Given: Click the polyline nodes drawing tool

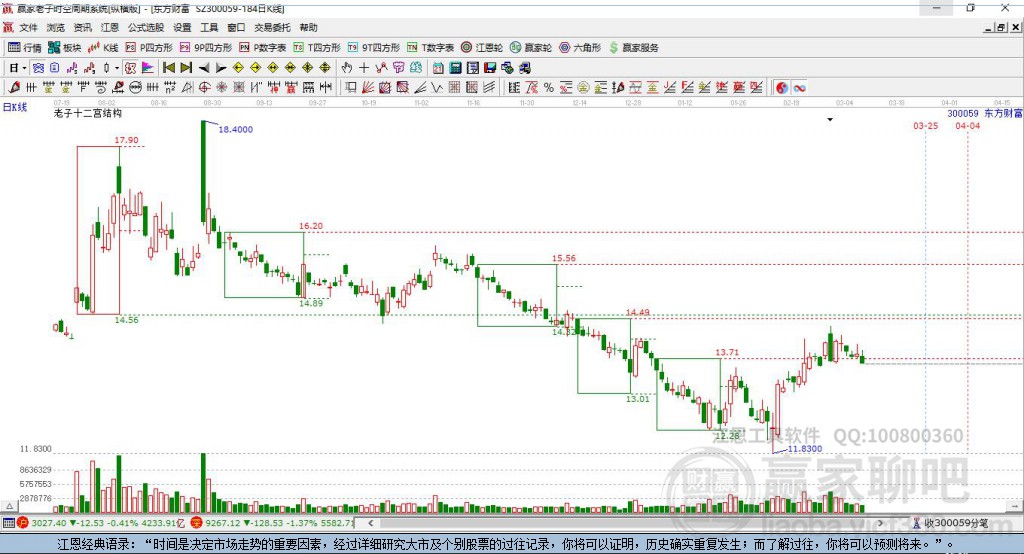Looking at the screenshot, I should (381, 68).
